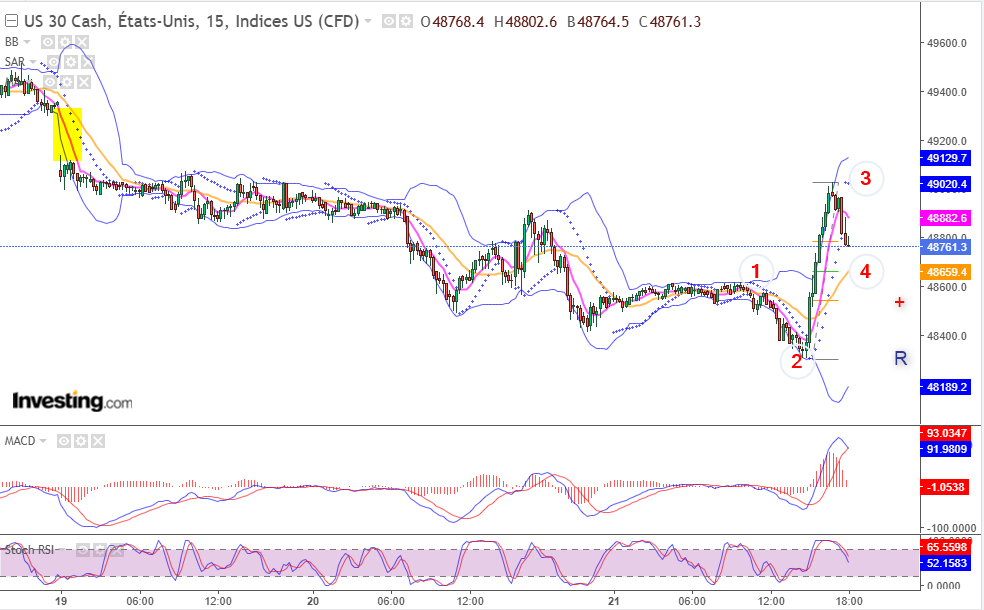Hide the MACD indicator with its eye icon

64,441
